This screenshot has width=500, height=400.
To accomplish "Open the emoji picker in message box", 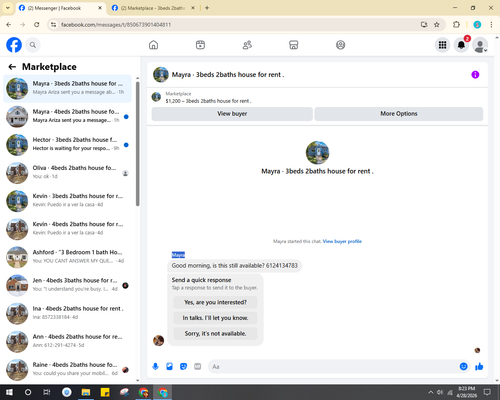I will [x=463, y=367].
